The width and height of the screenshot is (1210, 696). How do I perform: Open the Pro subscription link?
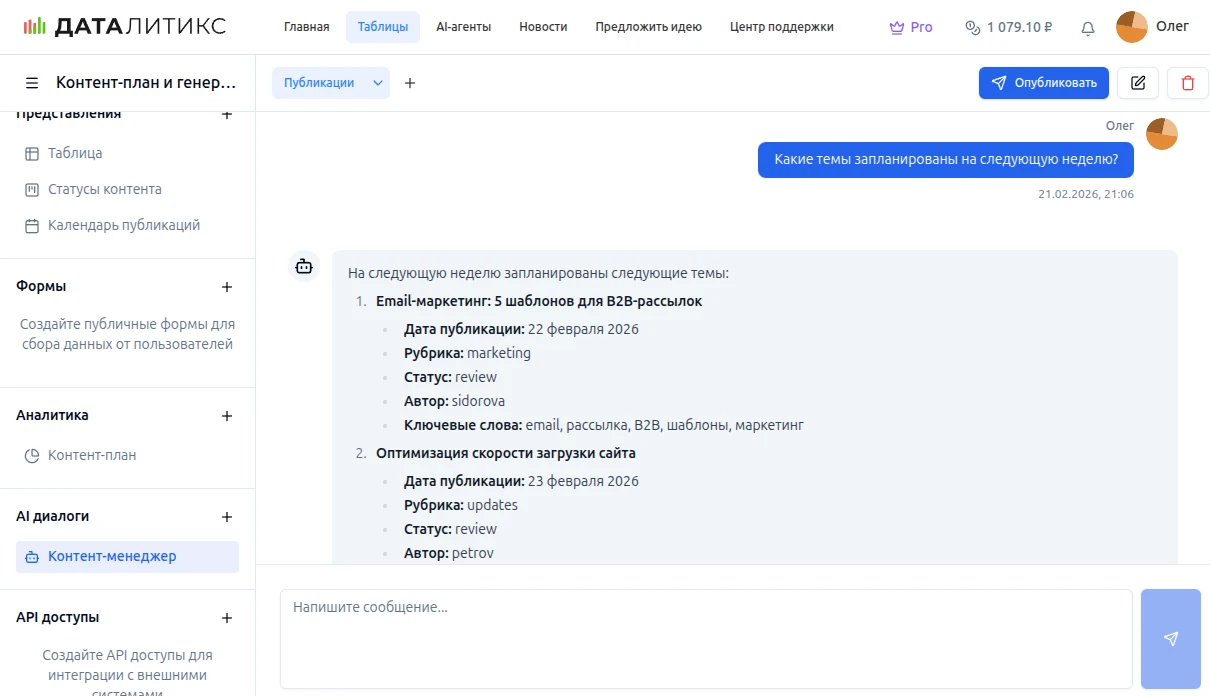tap(911, 27)
